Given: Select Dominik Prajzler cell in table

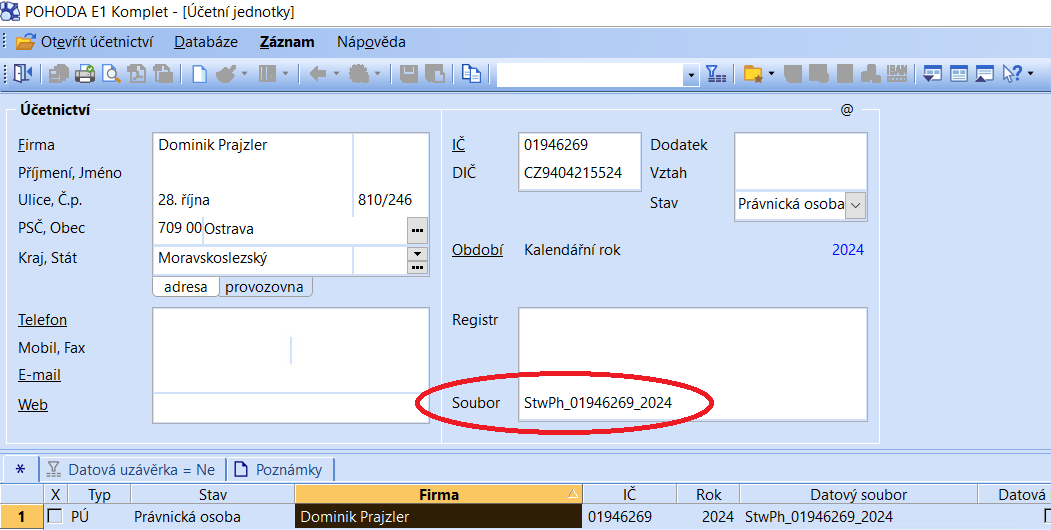Looking at the screenshot, I should 438,517.
